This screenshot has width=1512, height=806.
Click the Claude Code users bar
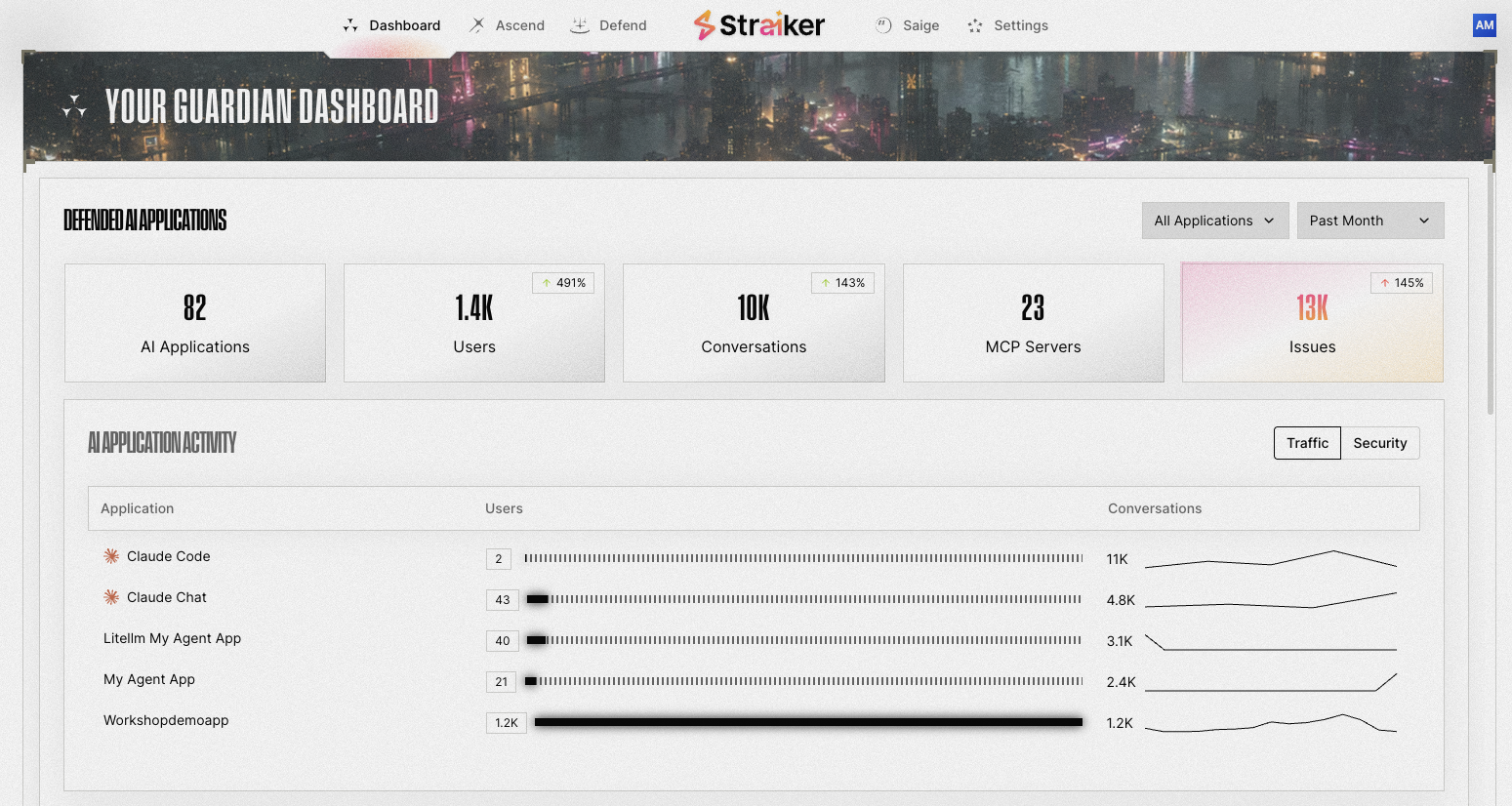[803, 558]
